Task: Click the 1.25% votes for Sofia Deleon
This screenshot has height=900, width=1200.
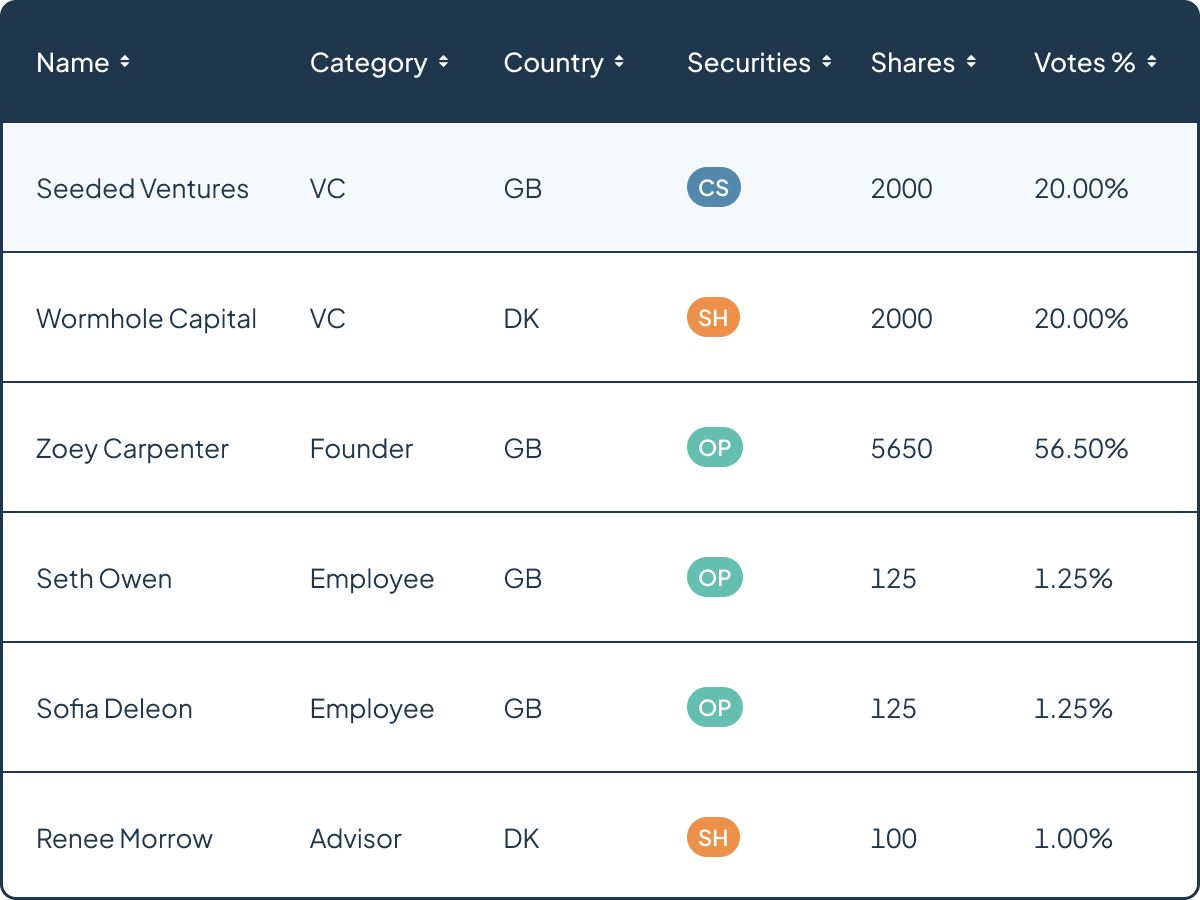Action: point(1074,709)
